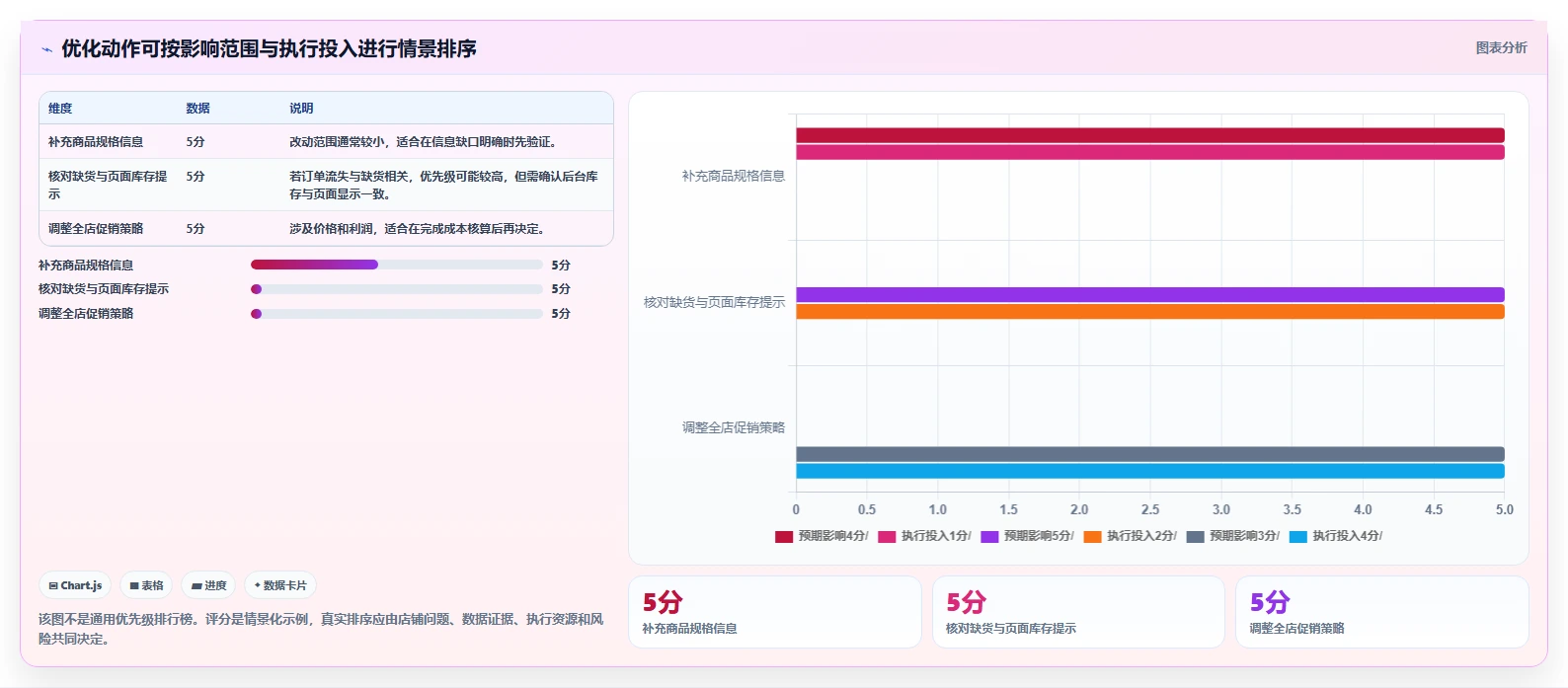The height and width of the screenshot is (688, 1568).
Task: Click 5分 in the 调整全店促销策略 table row
Action: (x=196, y=228)
